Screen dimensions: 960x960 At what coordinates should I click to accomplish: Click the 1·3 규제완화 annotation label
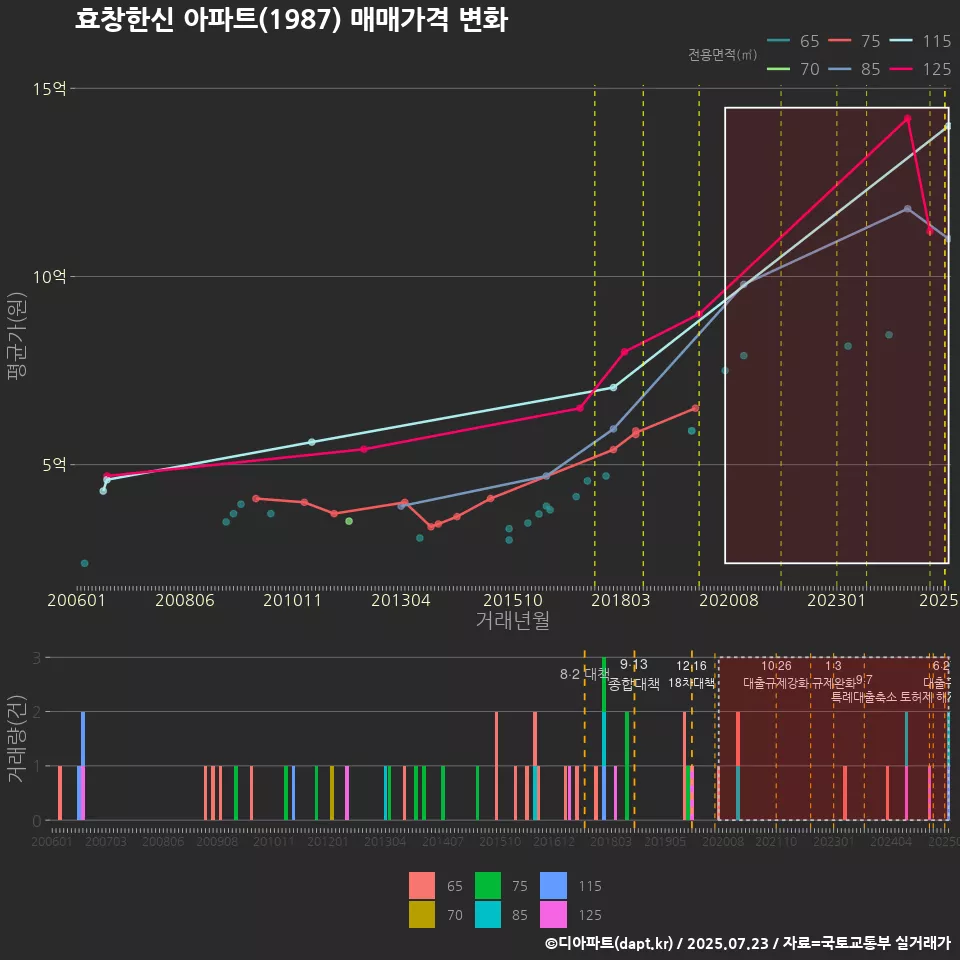point(833,674)
